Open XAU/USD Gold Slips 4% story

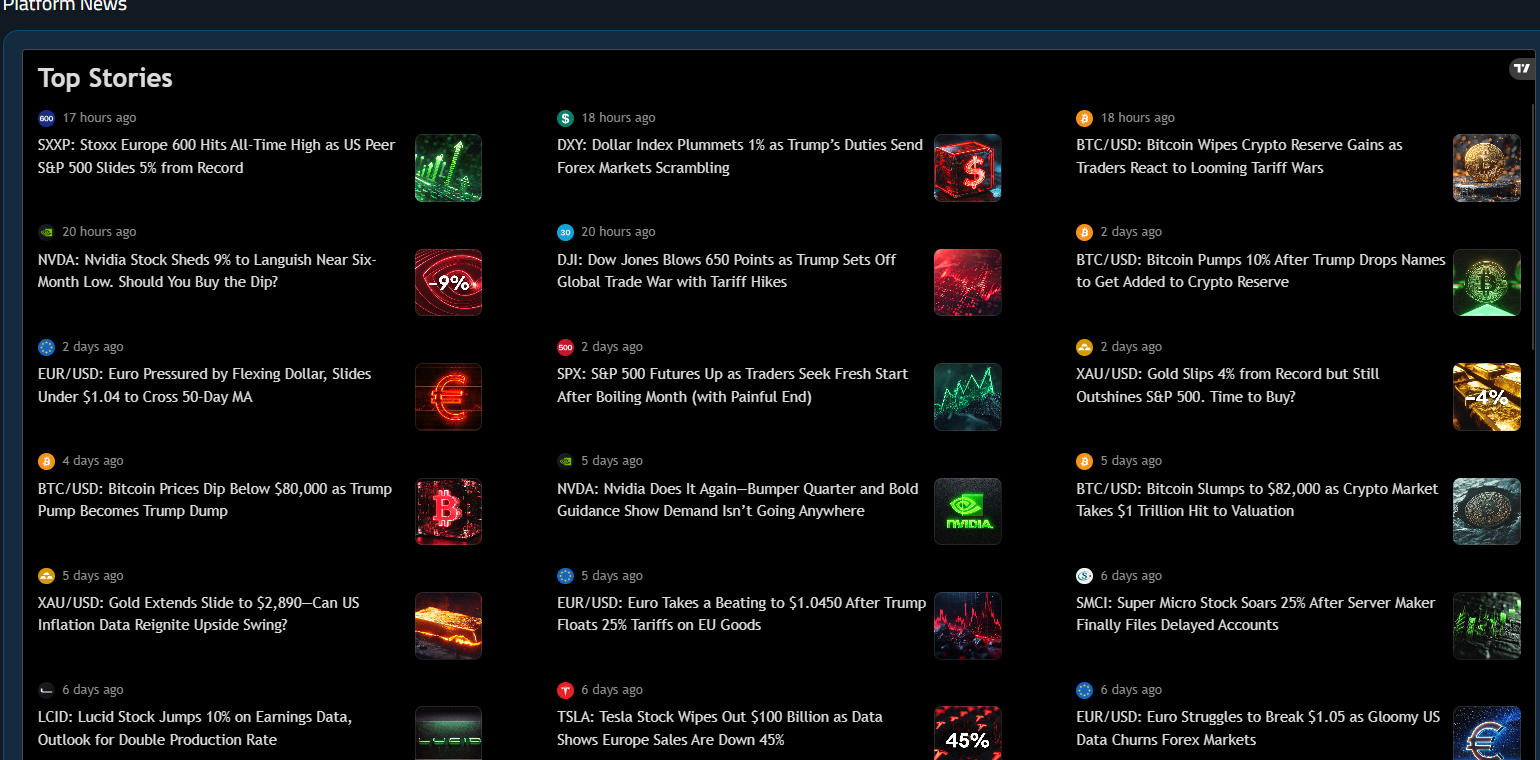click(1228, 385)
